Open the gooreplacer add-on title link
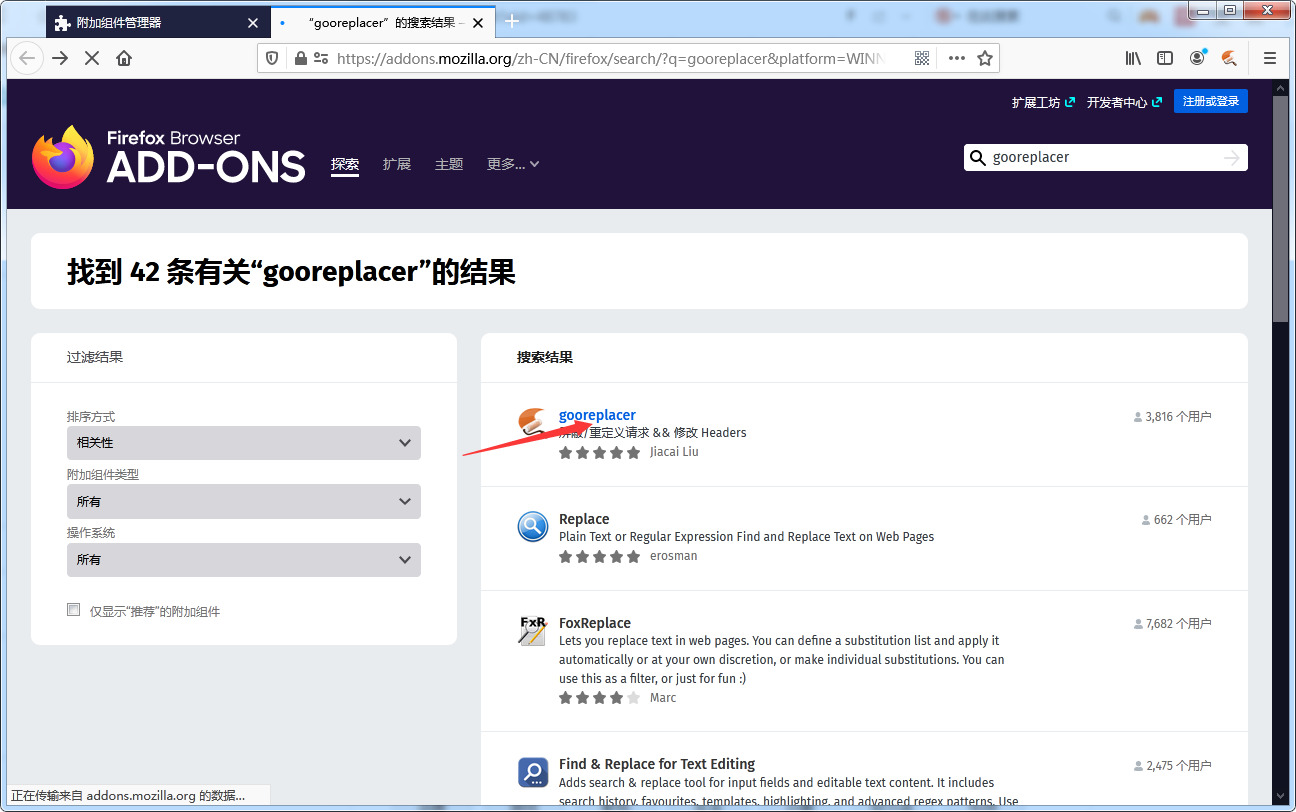 597,415
